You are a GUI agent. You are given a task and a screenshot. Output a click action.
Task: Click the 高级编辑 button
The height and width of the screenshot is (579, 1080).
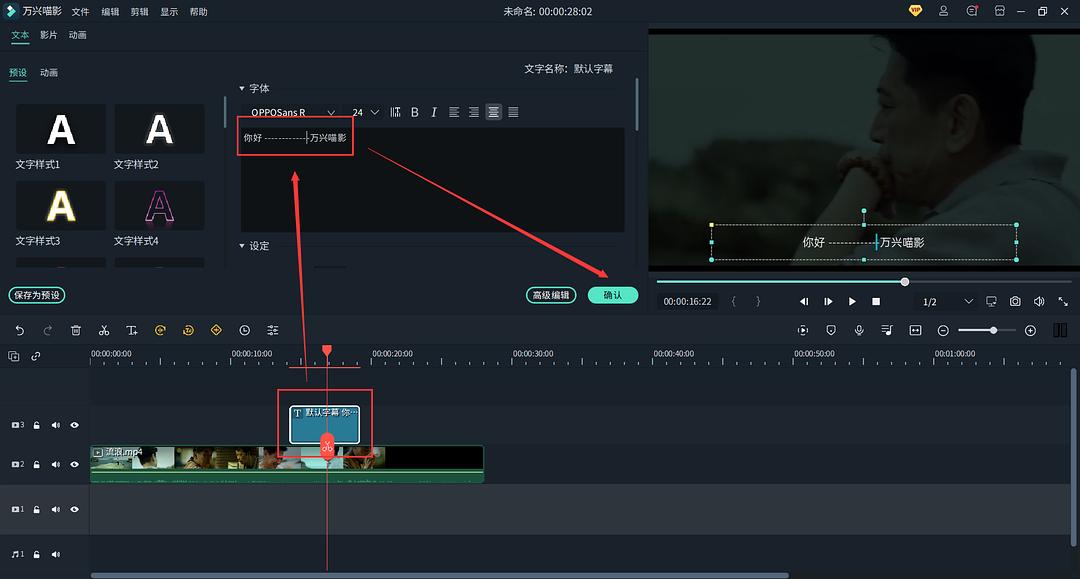click(551, 295)
